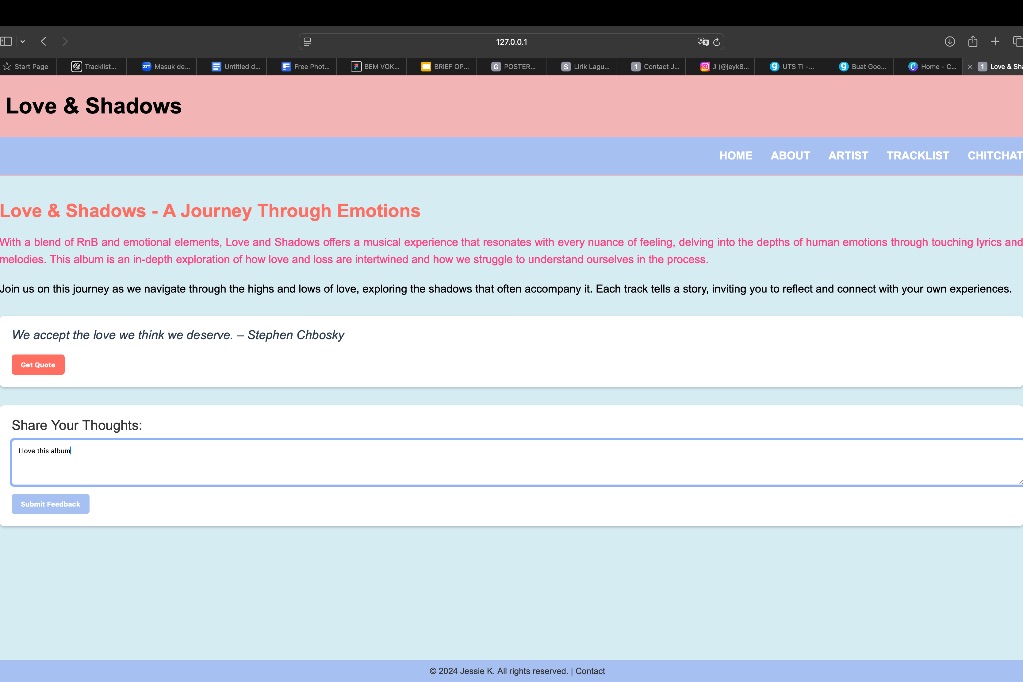1023x682 pixels.
Task: Share the current page via the Share icon
Action: coord(972,41)
